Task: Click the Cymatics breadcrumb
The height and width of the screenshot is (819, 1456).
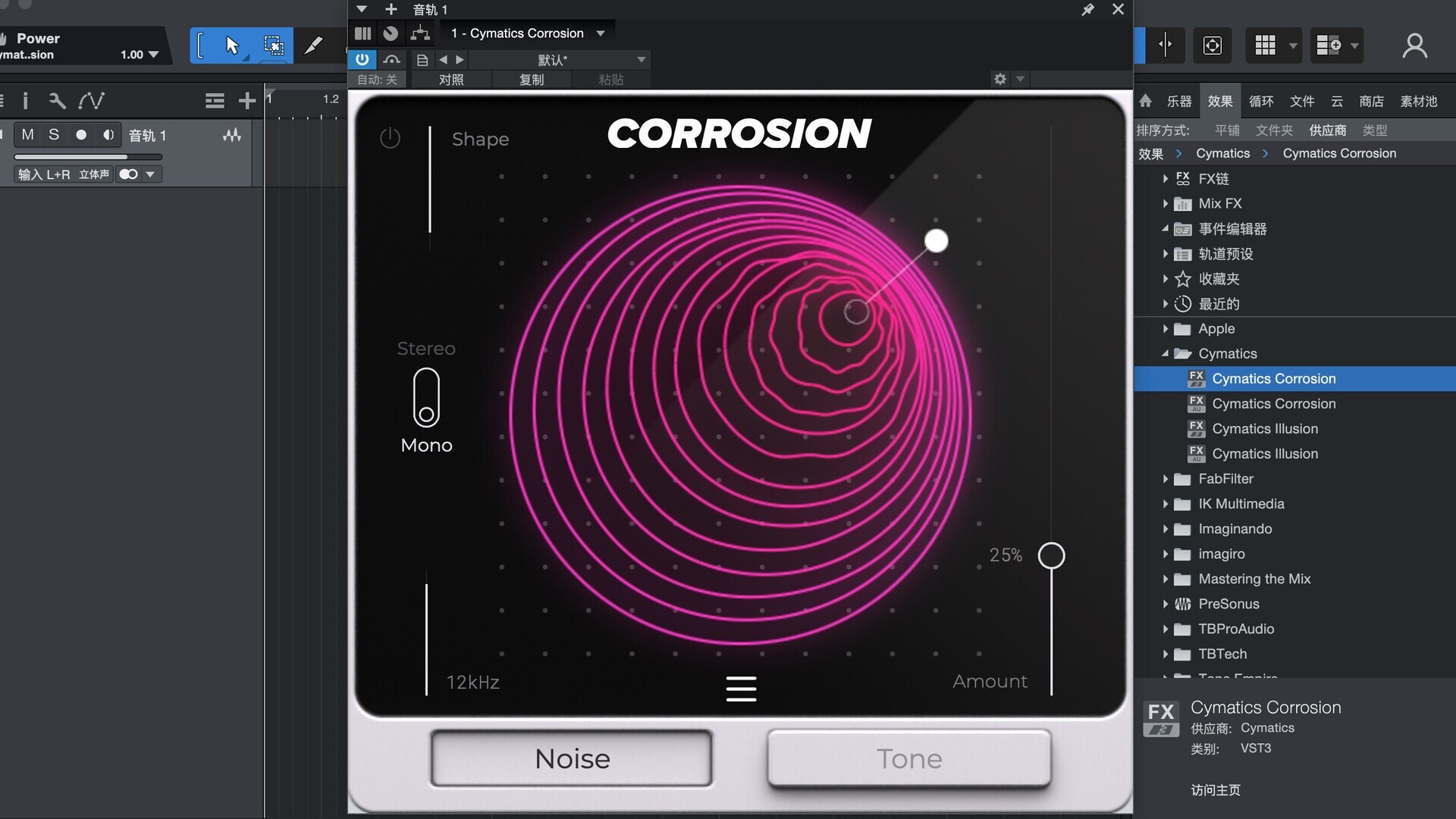Action: [1222, 153]
